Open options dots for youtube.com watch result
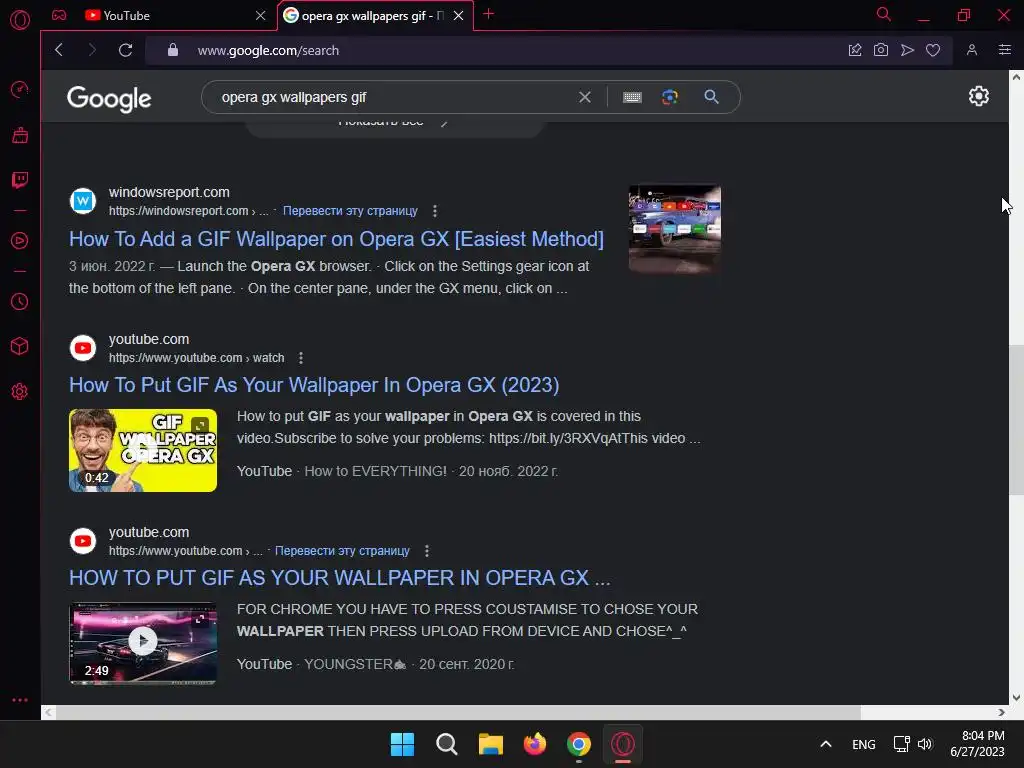 300,358
